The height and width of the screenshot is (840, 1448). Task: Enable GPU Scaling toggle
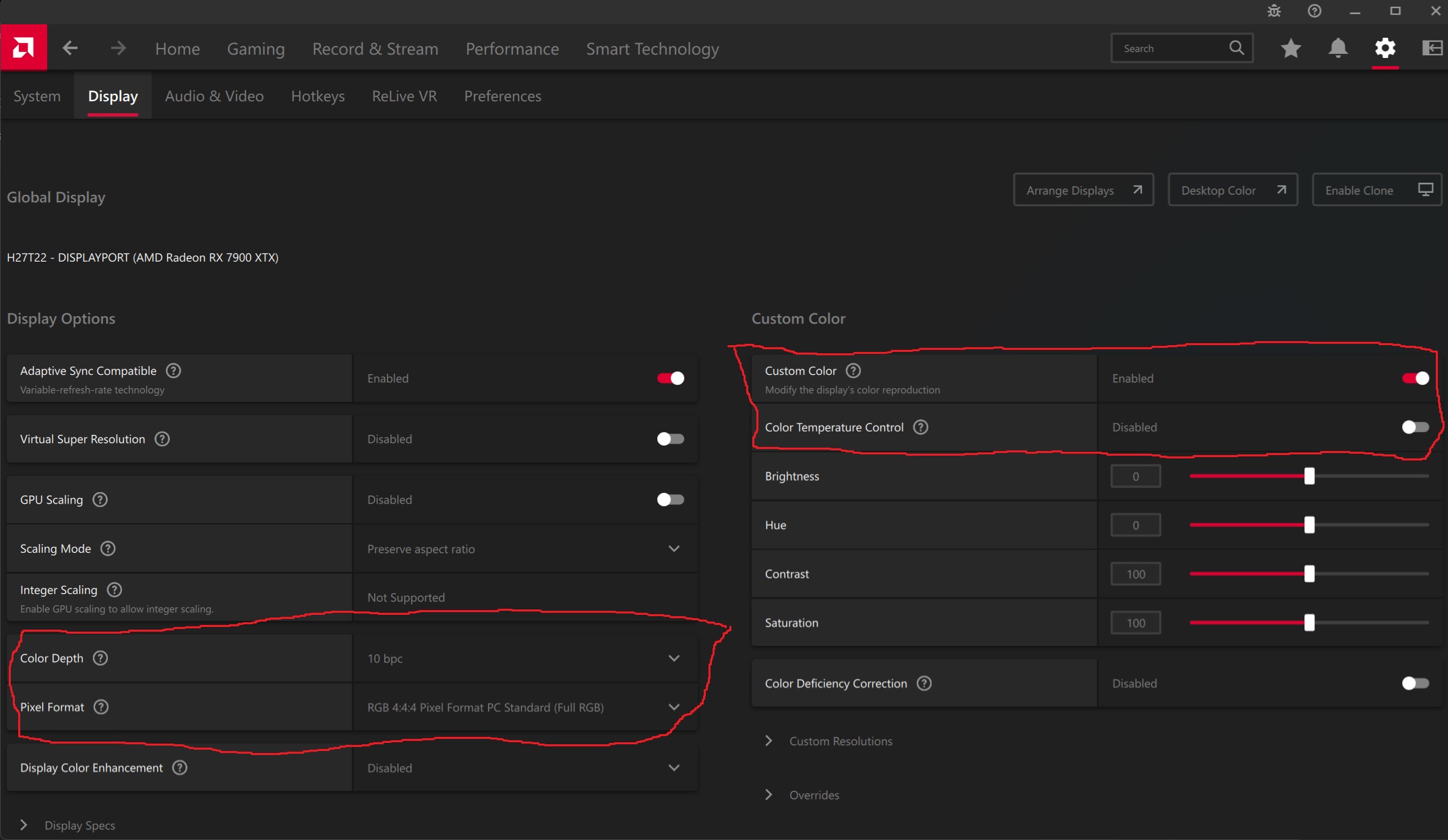(671, 500)
